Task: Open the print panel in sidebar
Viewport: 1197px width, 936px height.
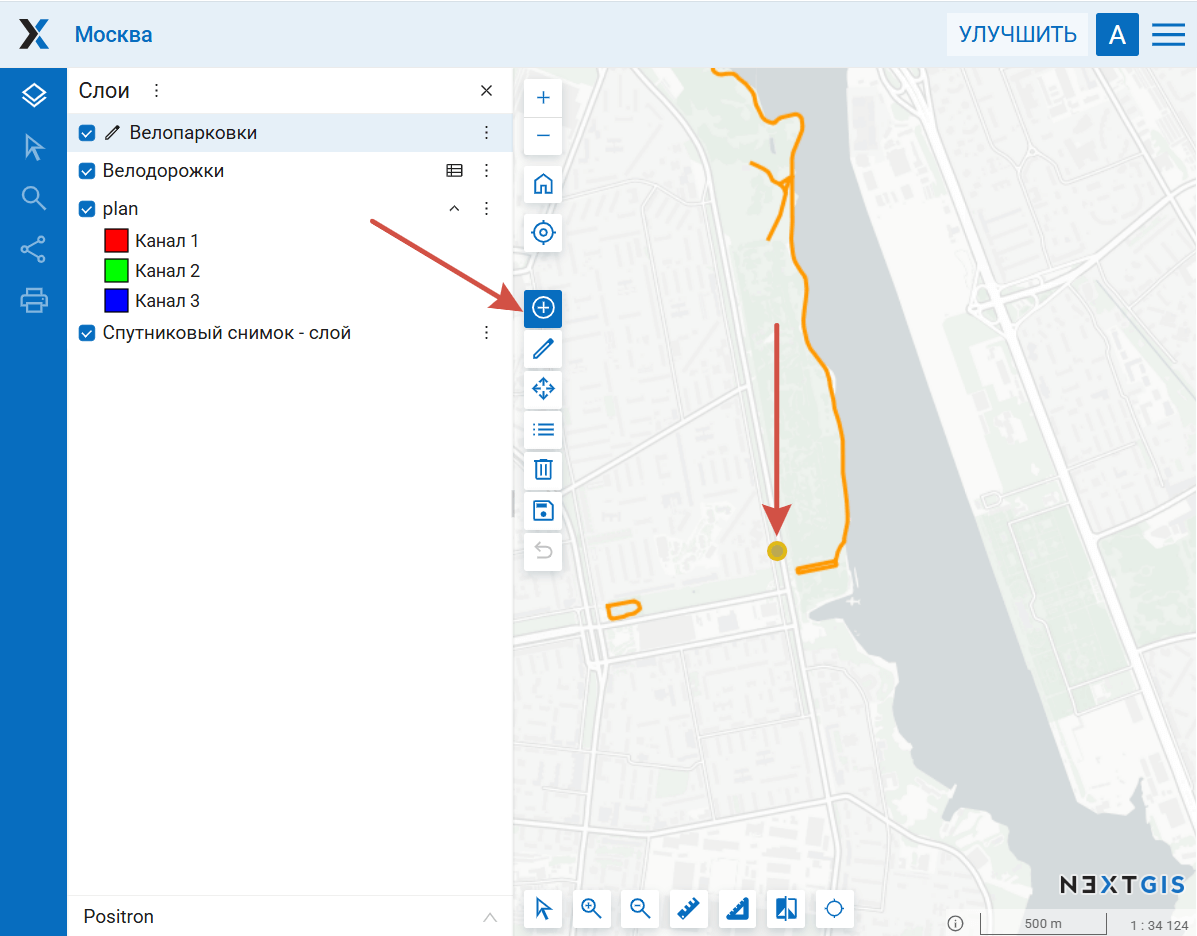Action: 34,299
